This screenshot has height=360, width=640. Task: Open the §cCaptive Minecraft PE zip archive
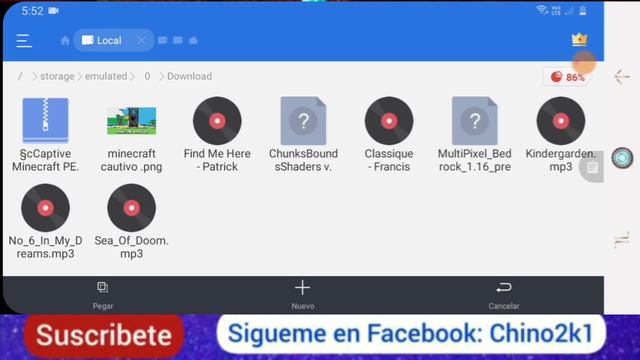click(x=45, y=121)
